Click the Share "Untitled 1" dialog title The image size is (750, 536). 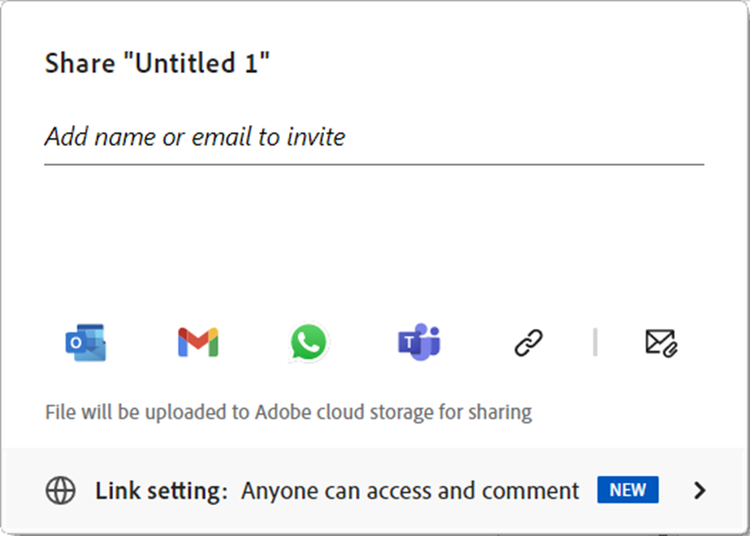[x=158, y=64]
